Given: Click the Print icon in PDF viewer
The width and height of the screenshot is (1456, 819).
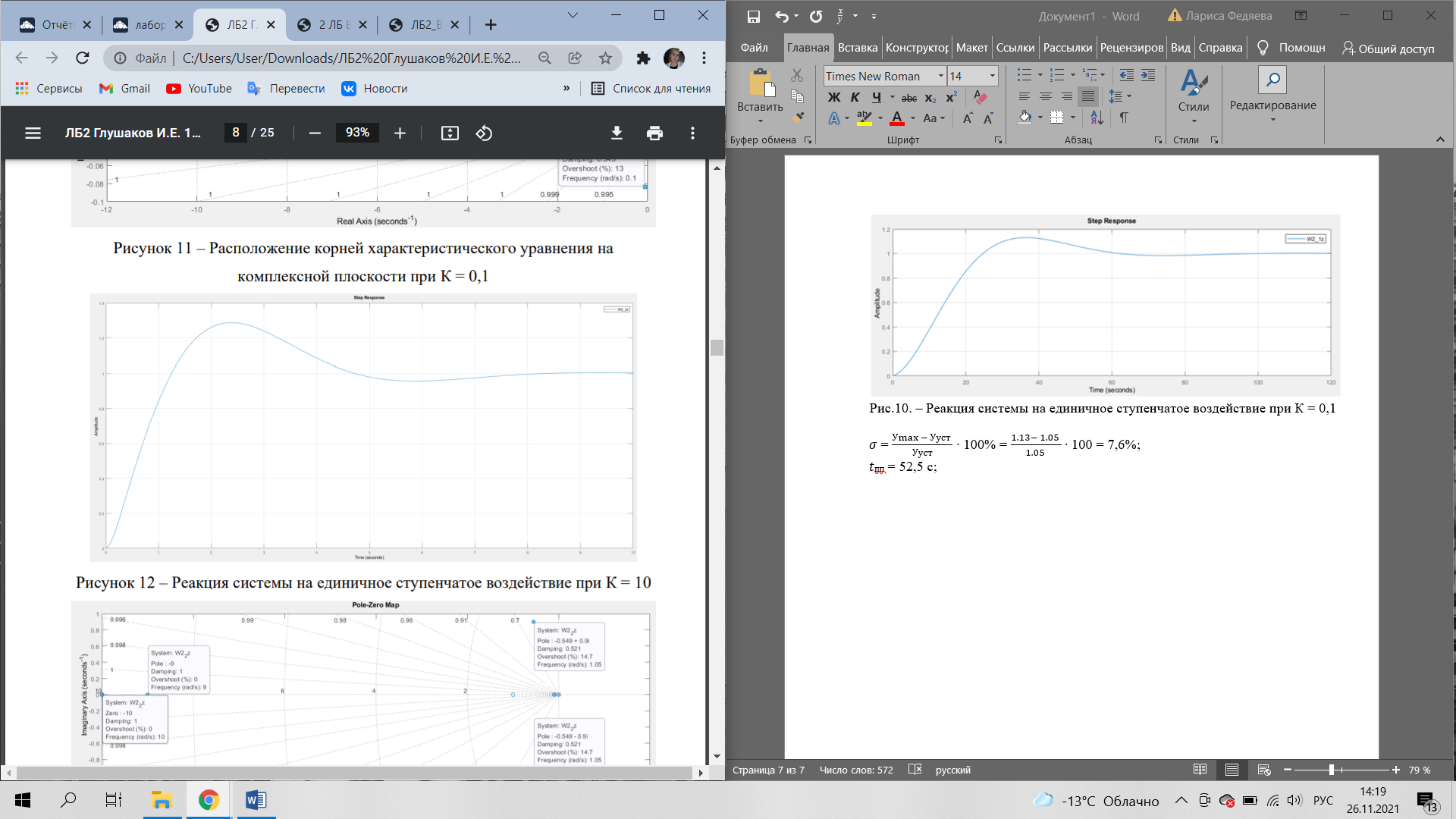Looking at the screenshot, I should [x=654, y=133].
